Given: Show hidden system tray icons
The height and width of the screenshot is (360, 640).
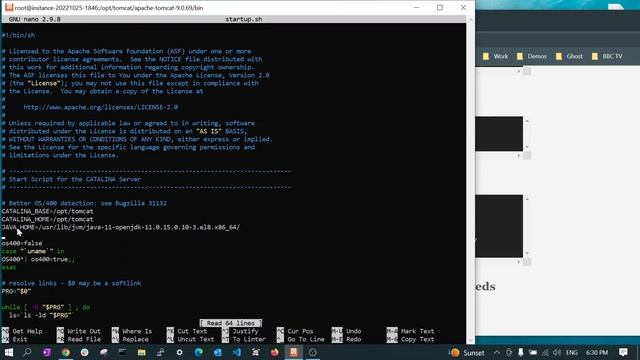Looking at the screenshot, I should point(497,353).
